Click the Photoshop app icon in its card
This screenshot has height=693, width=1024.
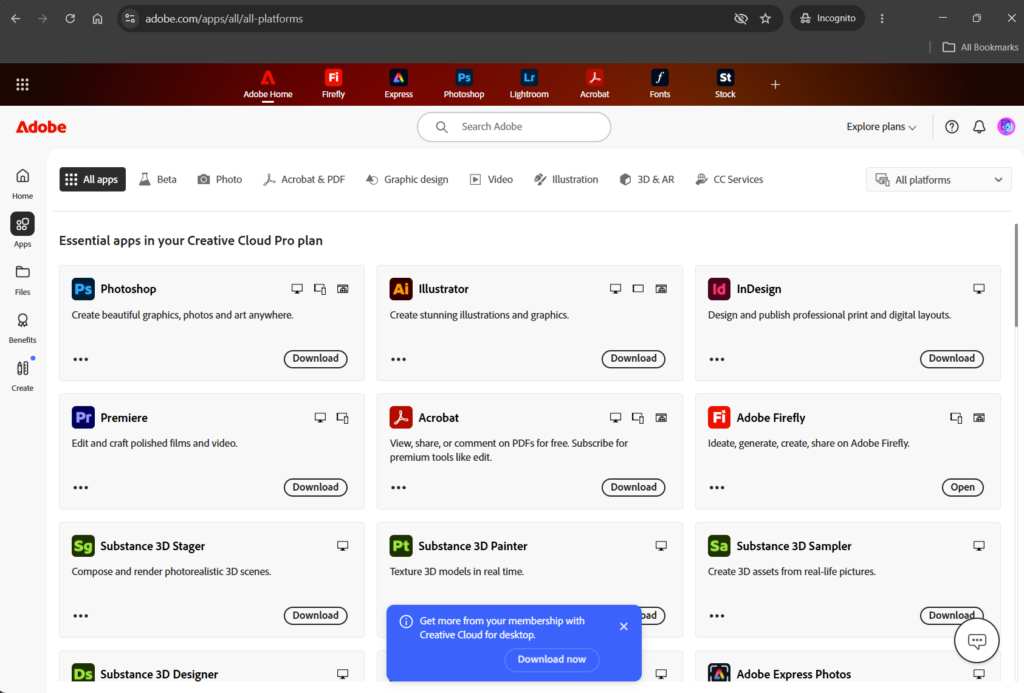[x=83, y=289]
